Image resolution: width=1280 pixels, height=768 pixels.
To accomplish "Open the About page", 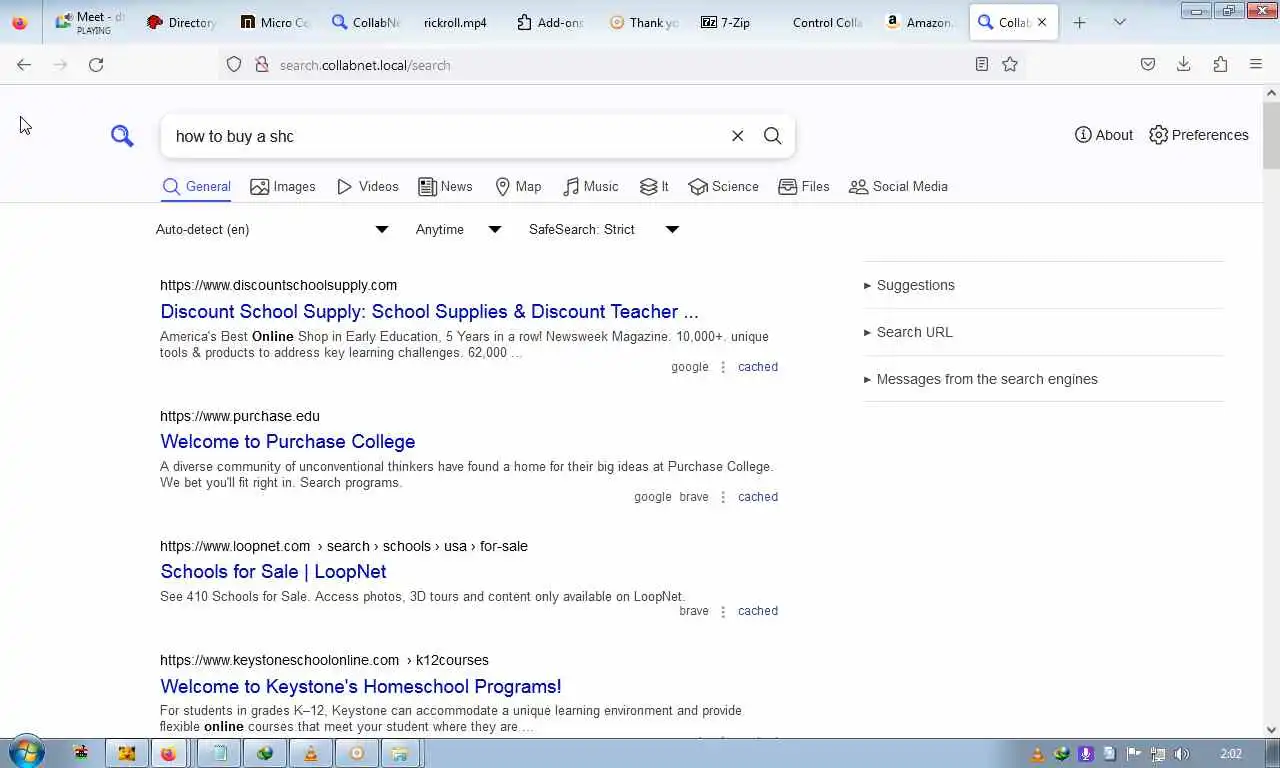I will click(1104, 135).
